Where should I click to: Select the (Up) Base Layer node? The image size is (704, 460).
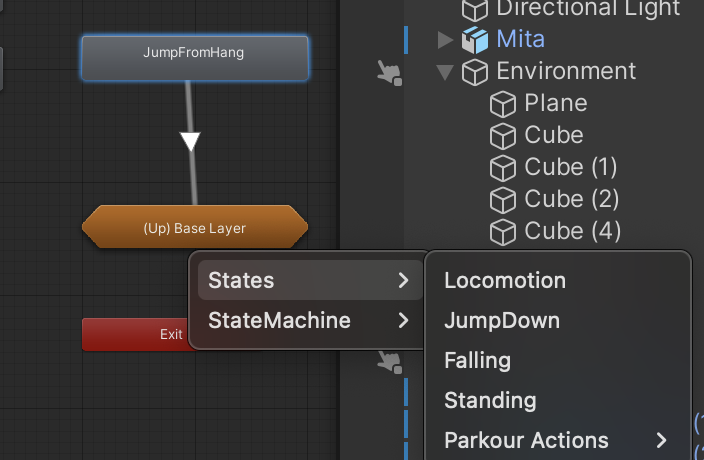pyautogui.click(x=194, y=228)
